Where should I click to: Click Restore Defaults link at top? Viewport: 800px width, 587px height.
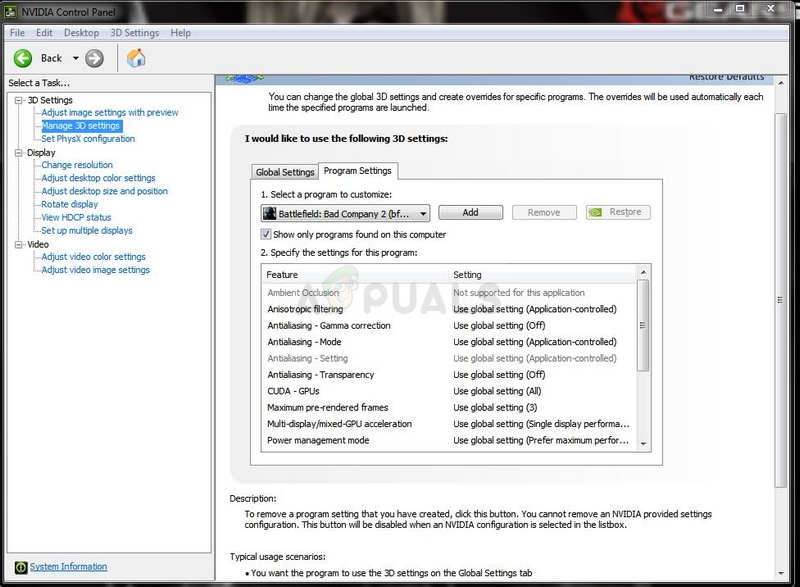coord(727,78)
